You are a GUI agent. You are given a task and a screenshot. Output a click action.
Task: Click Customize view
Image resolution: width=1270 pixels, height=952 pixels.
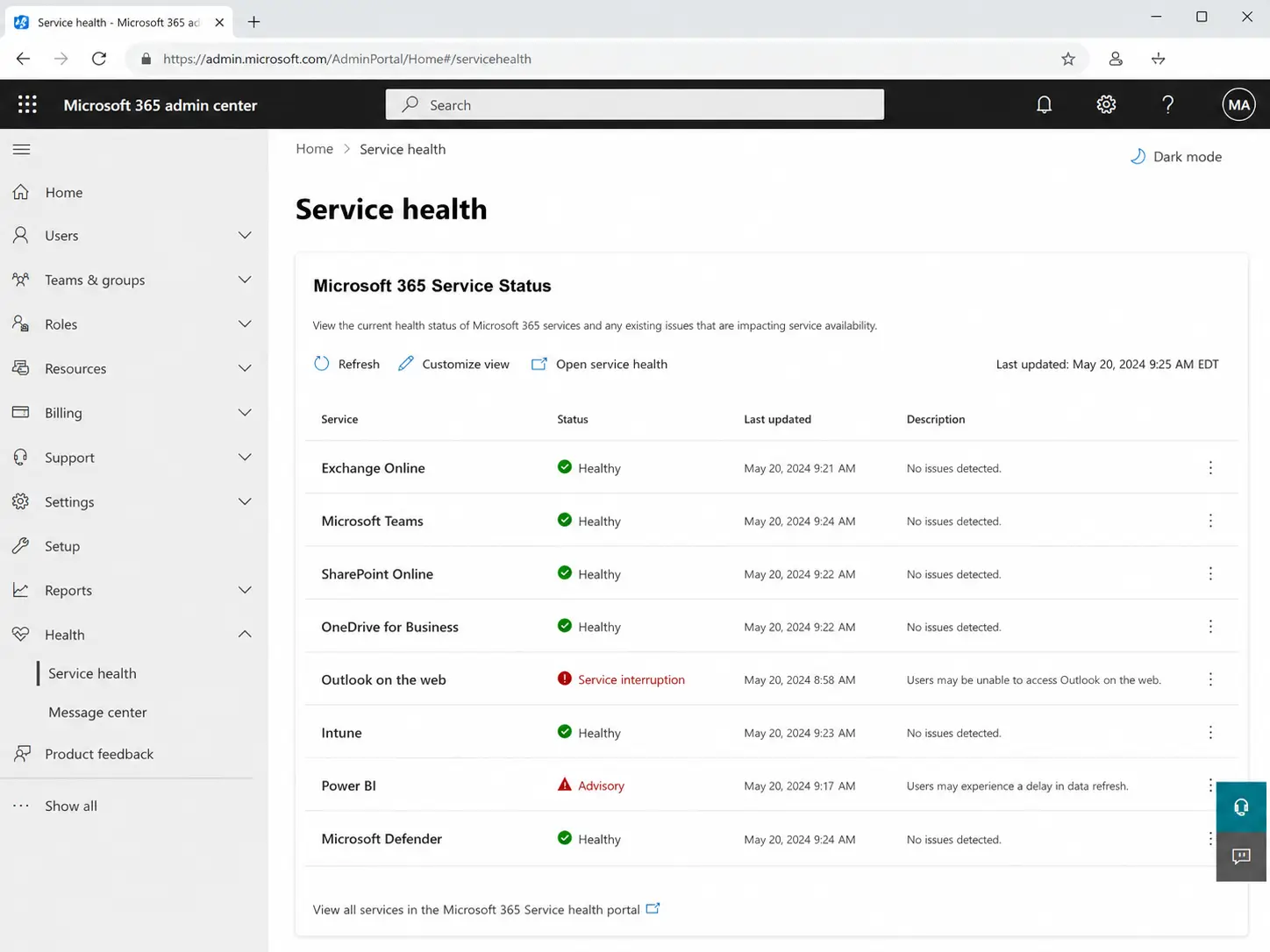[x=453, y=364]
